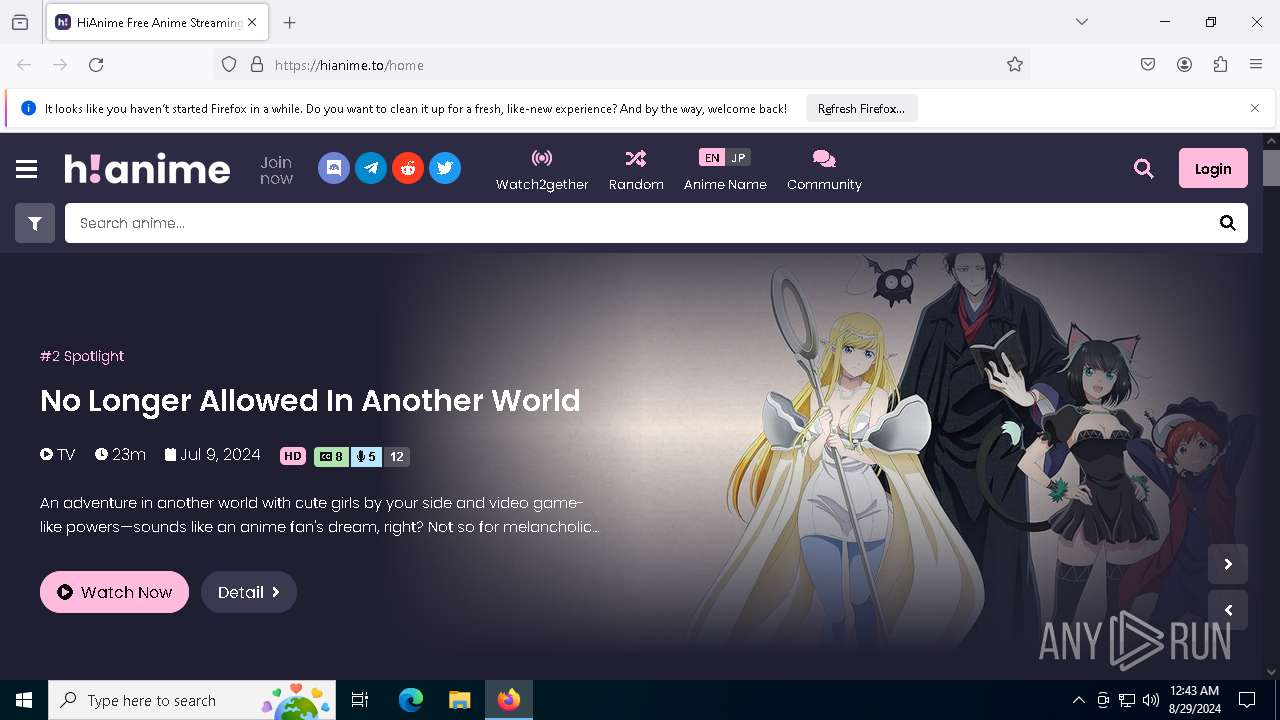
Task: Open Save to Pocket icon
Action: [x=1148, y=65]
